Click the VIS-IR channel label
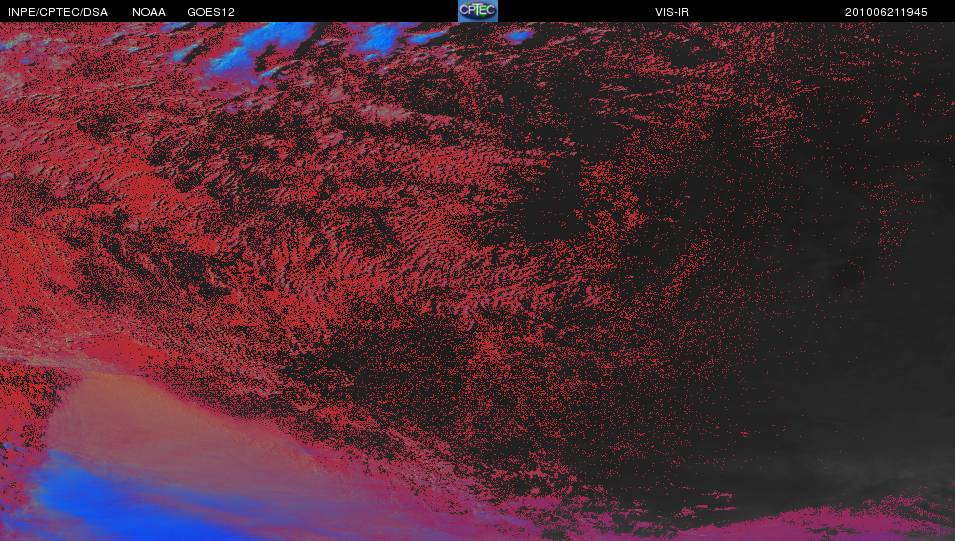 672,12
